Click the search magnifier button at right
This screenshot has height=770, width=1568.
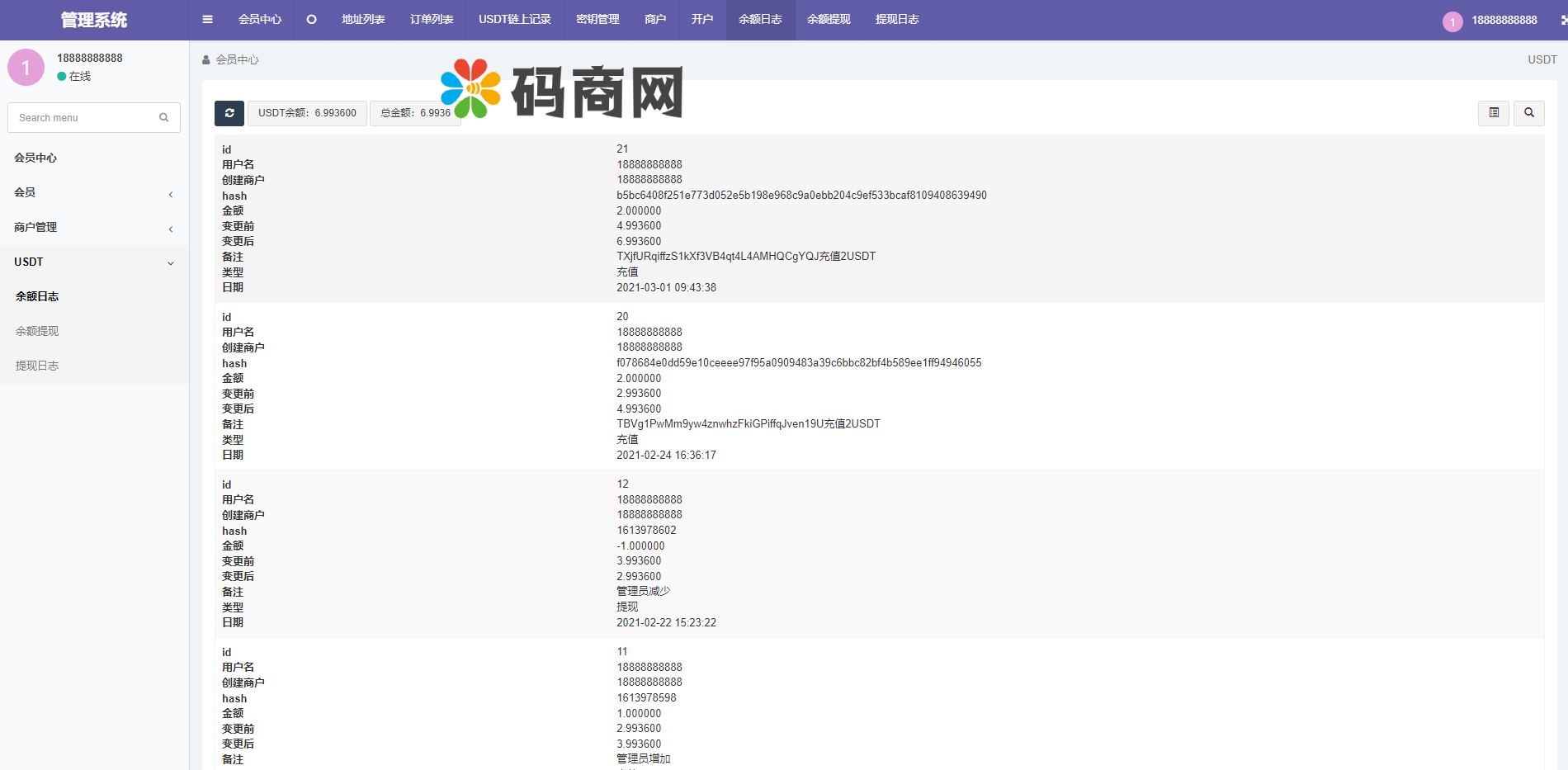(1529, 113)
